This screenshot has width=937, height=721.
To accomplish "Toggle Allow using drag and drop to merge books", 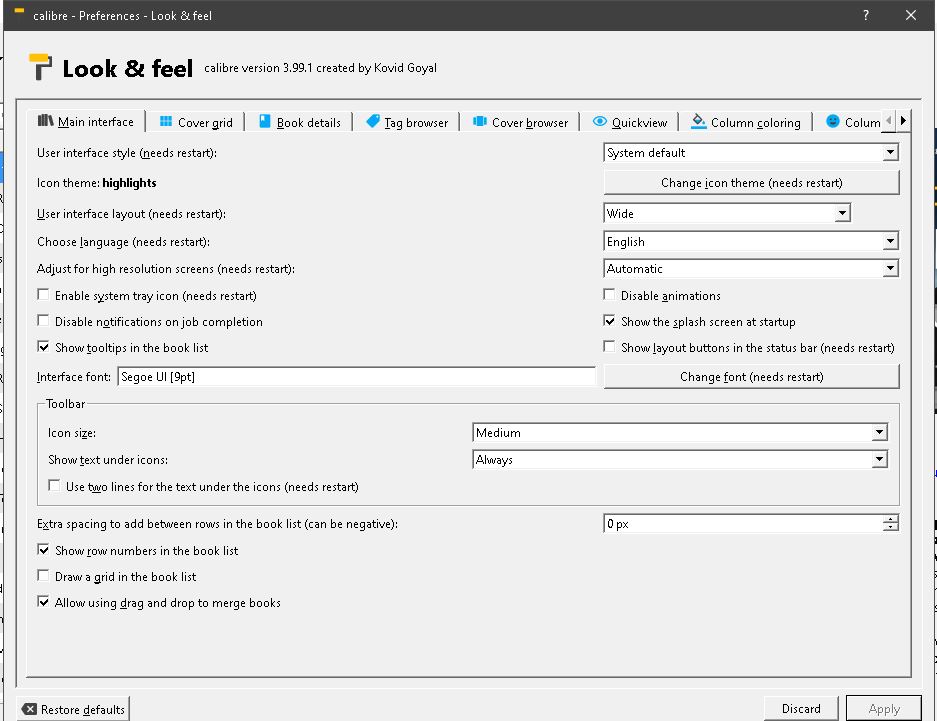I will pyautogui.click(x=43, y=602).
